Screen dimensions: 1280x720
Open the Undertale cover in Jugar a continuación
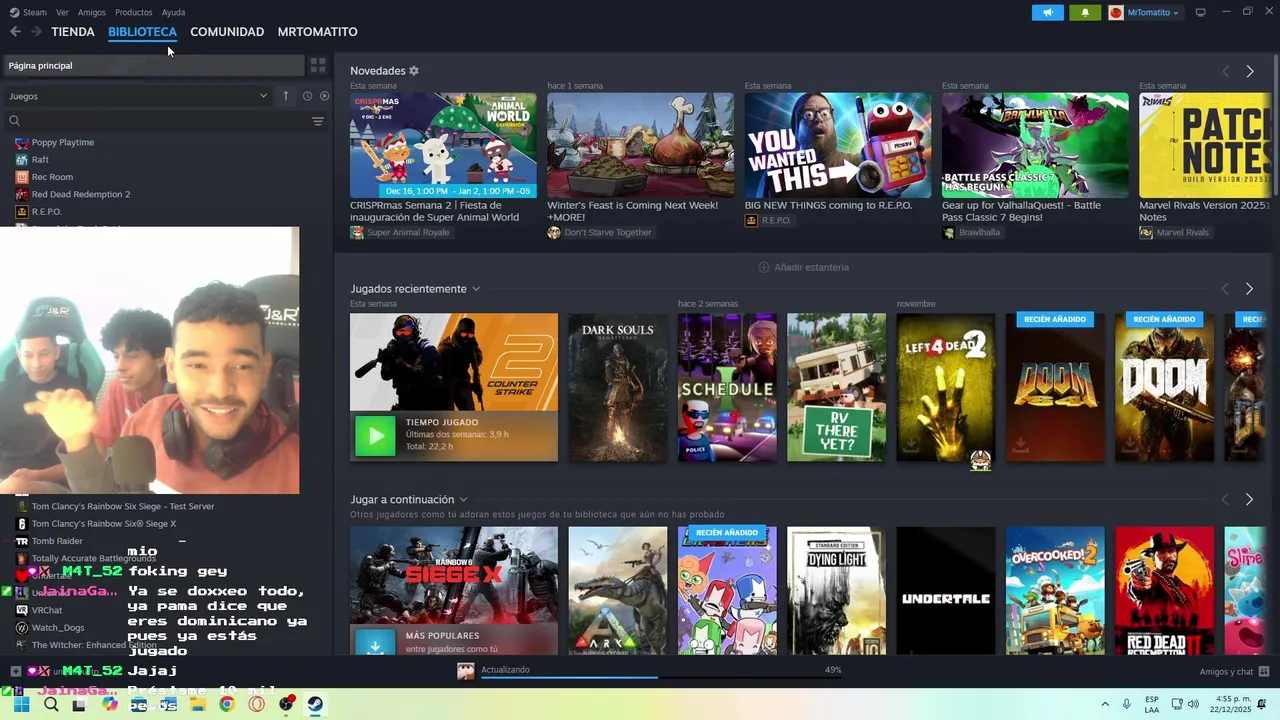click(945, 591)
